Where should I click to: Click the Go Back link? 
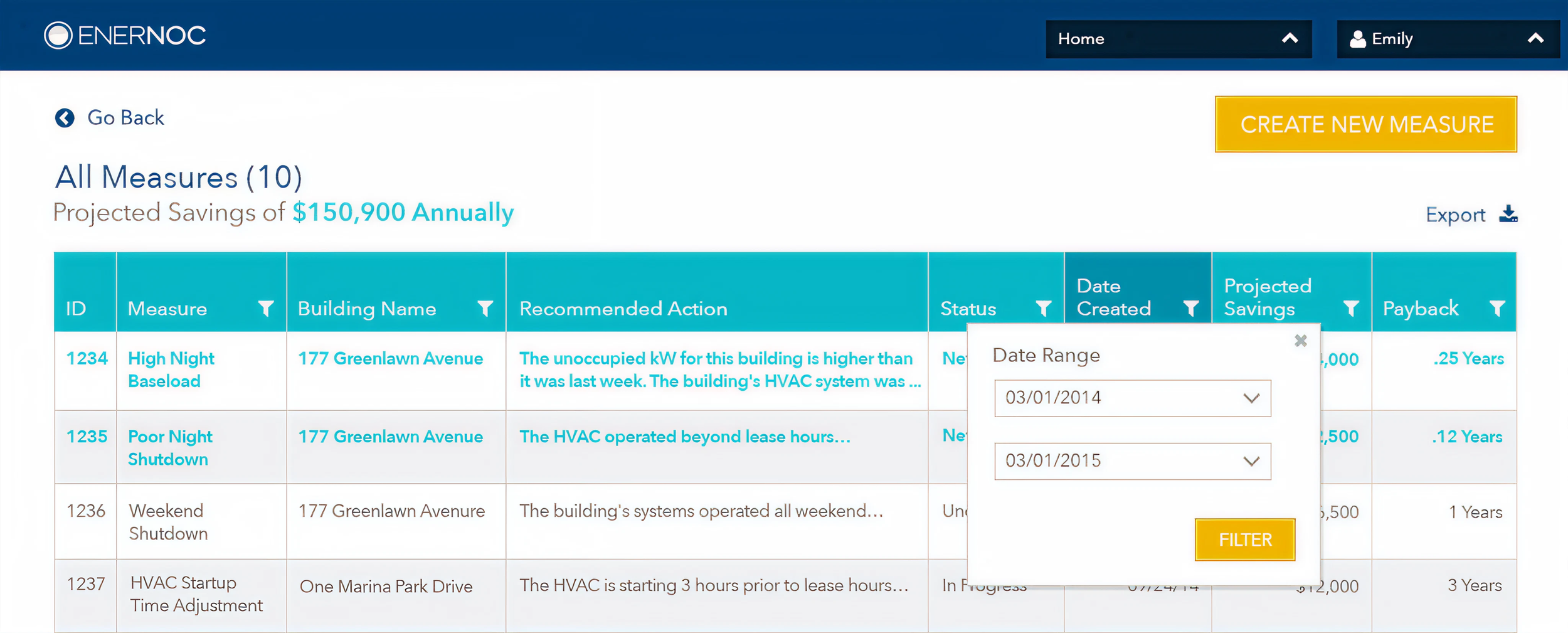point(125,118)
